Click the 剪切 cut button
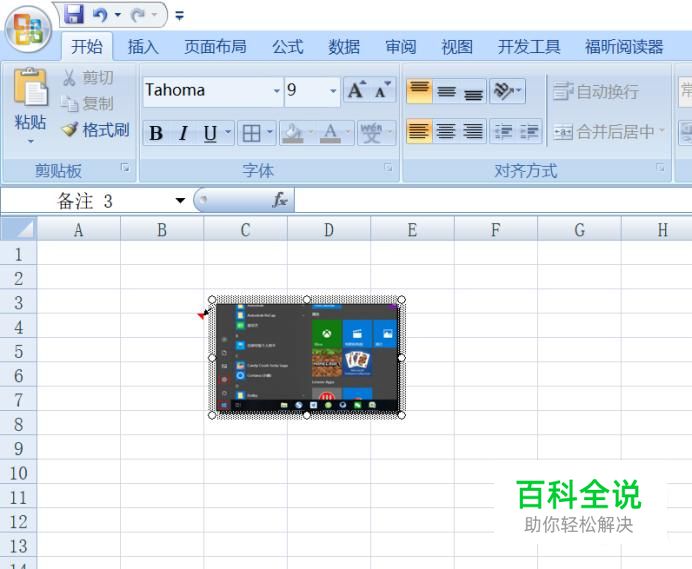The width and height of the screenshot is (692, 569). click(x=88, y=78)
